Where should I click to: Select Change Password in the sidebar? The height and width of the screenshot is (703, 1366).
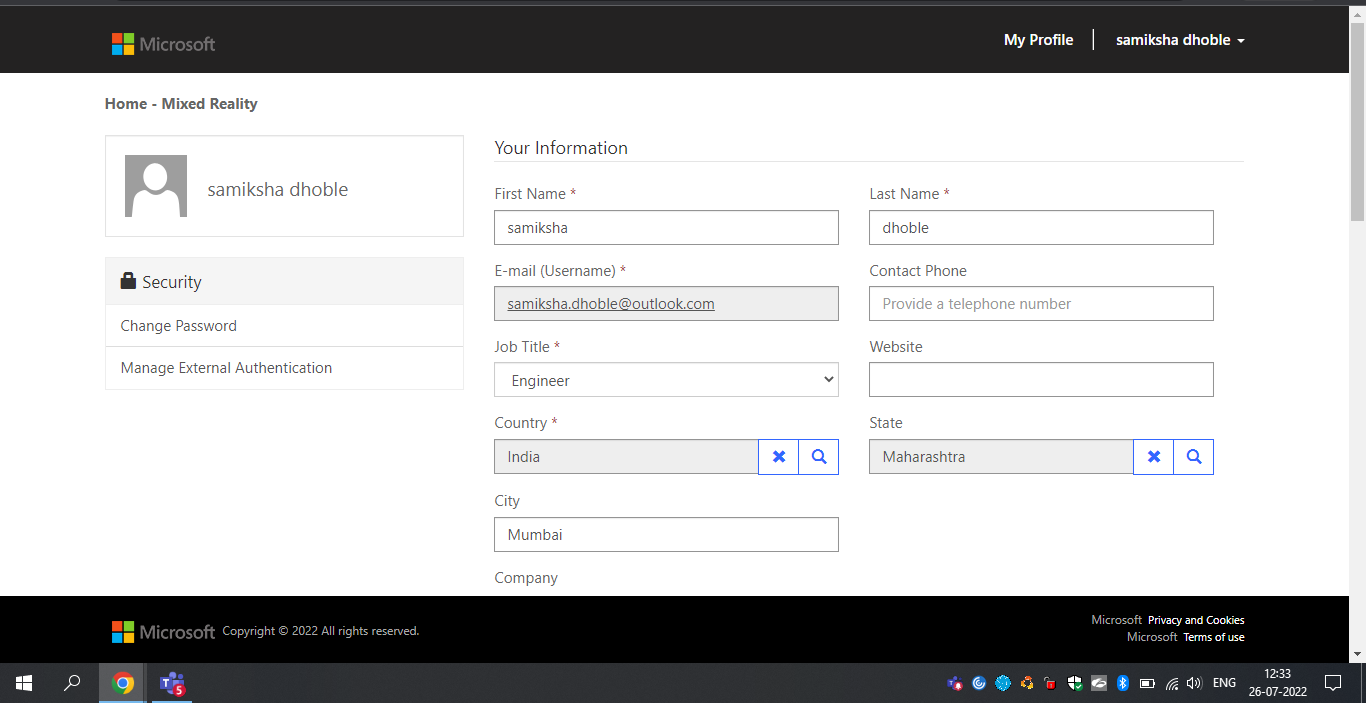(178, 325)
